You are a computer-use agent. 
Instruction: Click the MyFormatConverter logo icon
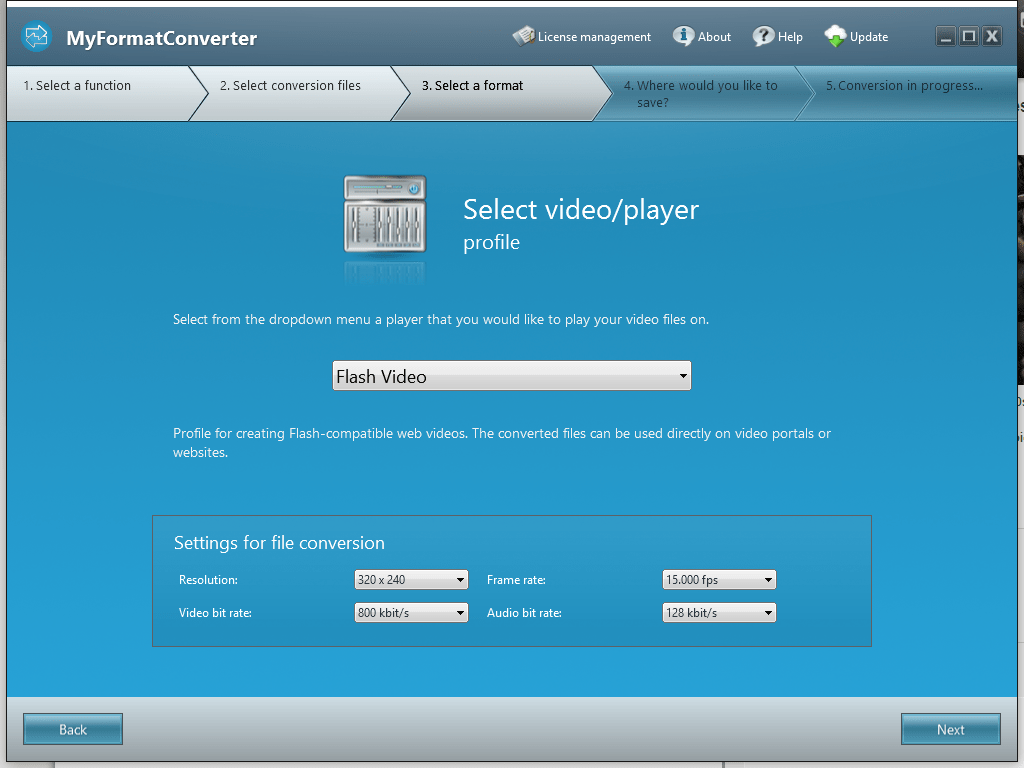(37, 37)
